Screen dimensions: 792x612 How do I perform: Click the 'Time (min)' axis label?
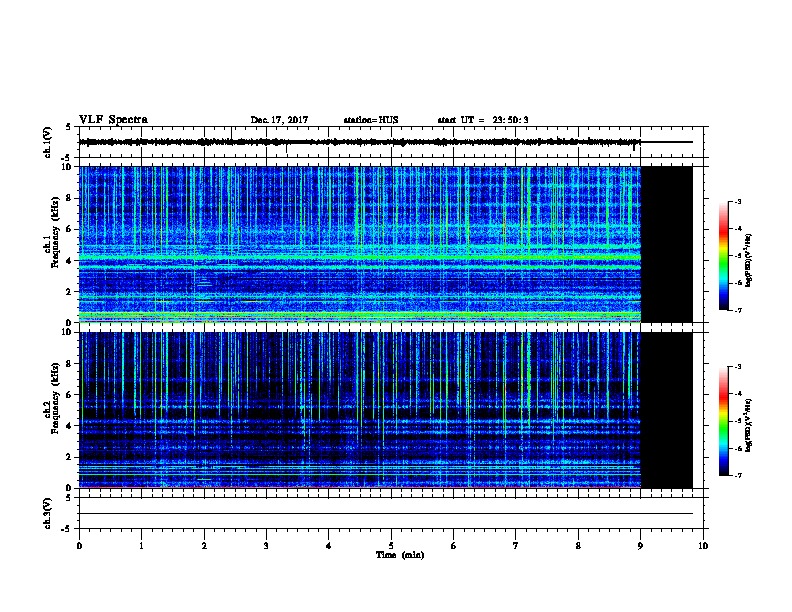pyautogui.click(x=400, y=555)
